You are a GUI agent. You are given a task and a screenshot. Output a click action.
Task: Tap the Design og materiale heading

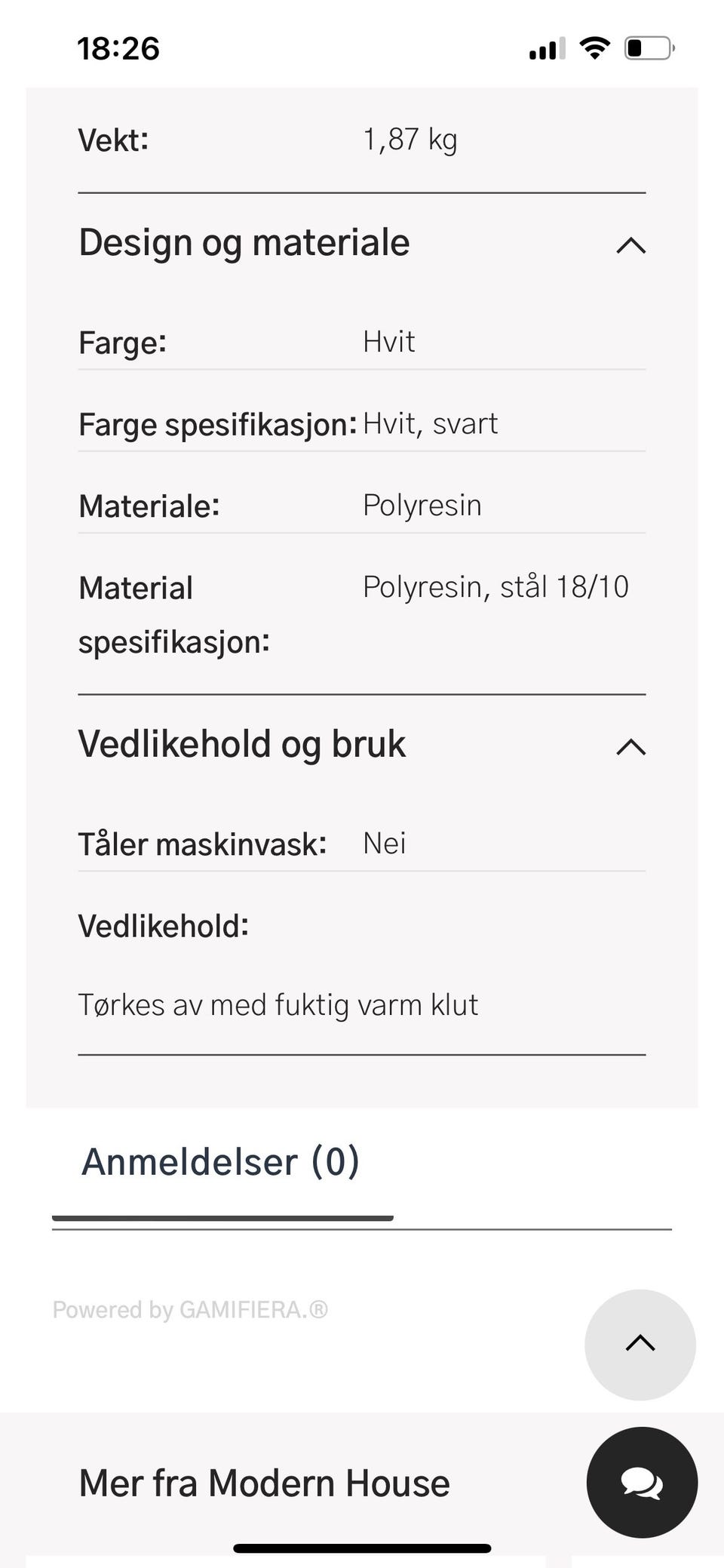244,243
